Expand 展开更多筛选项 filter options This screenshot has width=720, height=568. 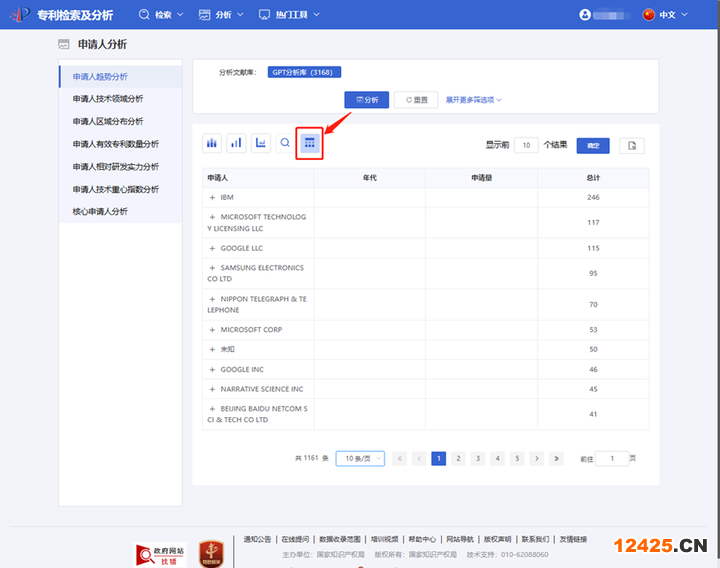[x=474, y=100]
